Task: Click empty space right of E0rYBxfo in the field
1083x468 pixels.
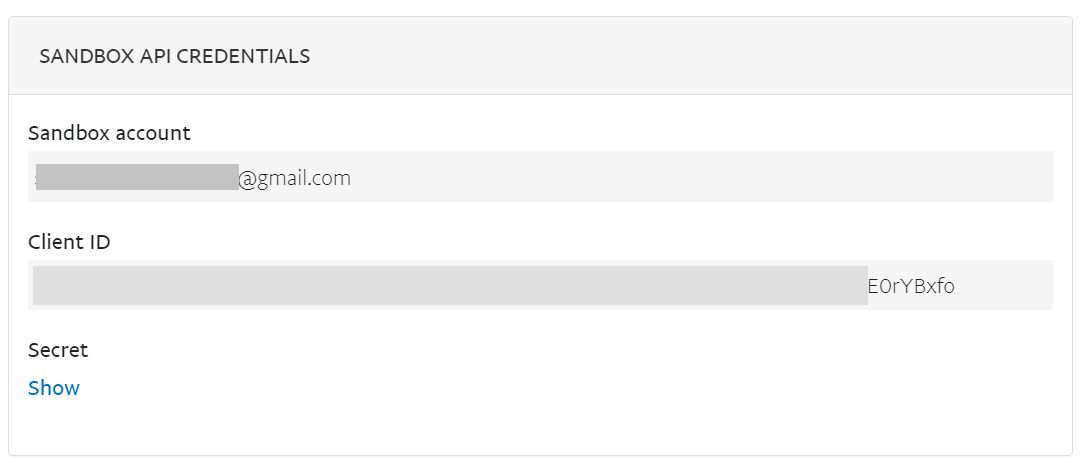Action: (x=1004, y=285)
